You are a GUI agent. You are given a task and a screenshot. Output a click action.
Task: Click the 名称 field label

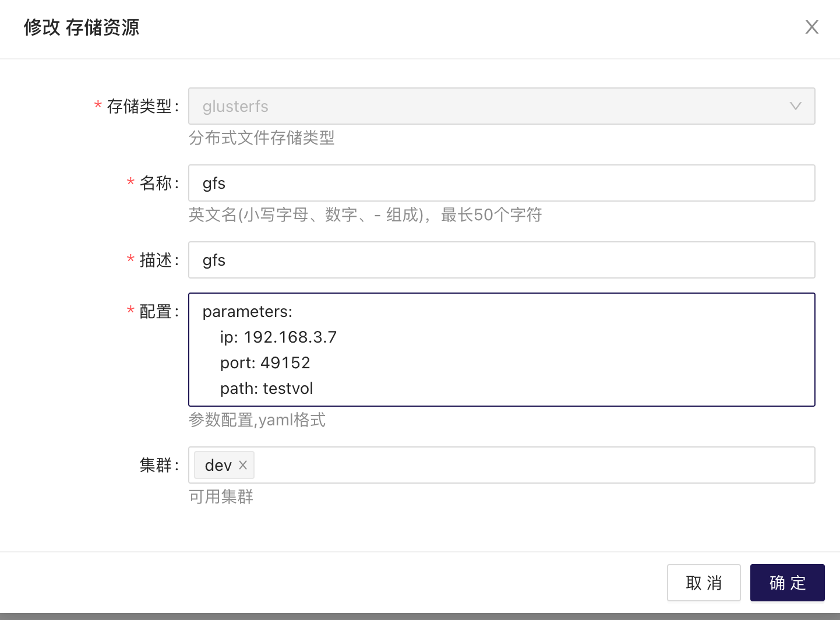pyautogui.click(x=155, y=183)
